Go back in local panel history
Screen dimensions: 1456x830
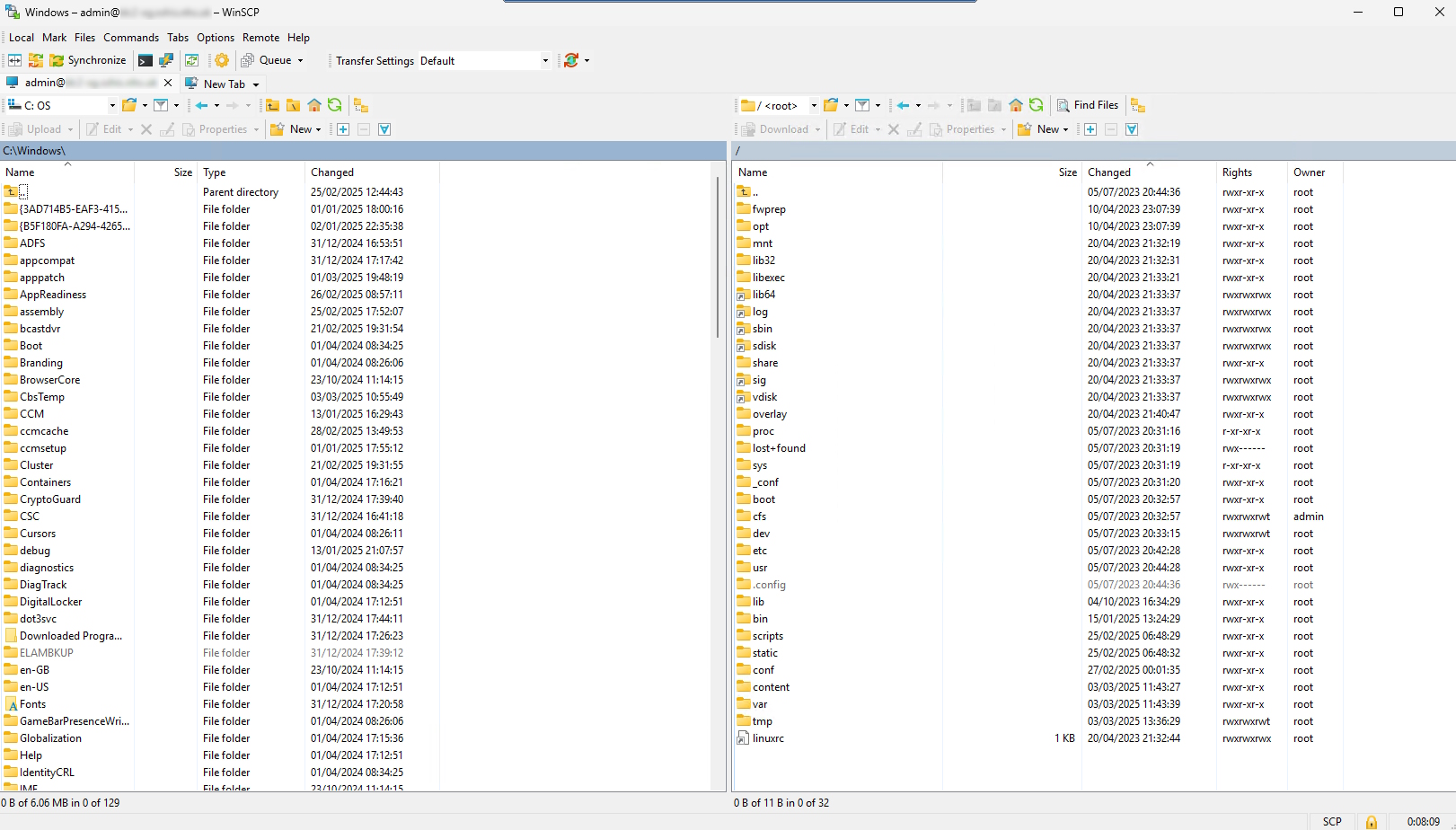(202, 105)
